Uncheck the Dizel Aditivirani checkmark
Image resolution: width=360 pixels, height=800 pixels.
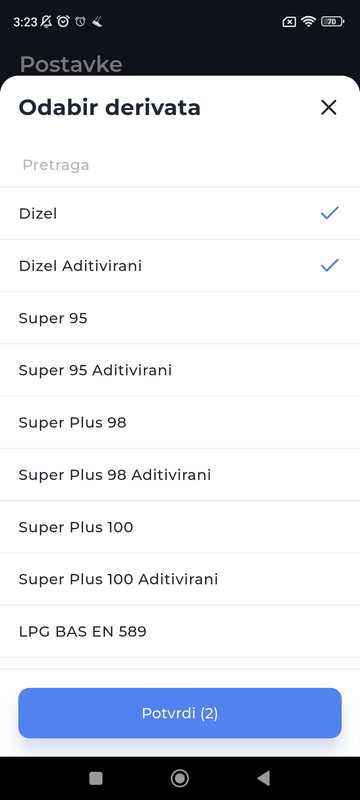329,265
